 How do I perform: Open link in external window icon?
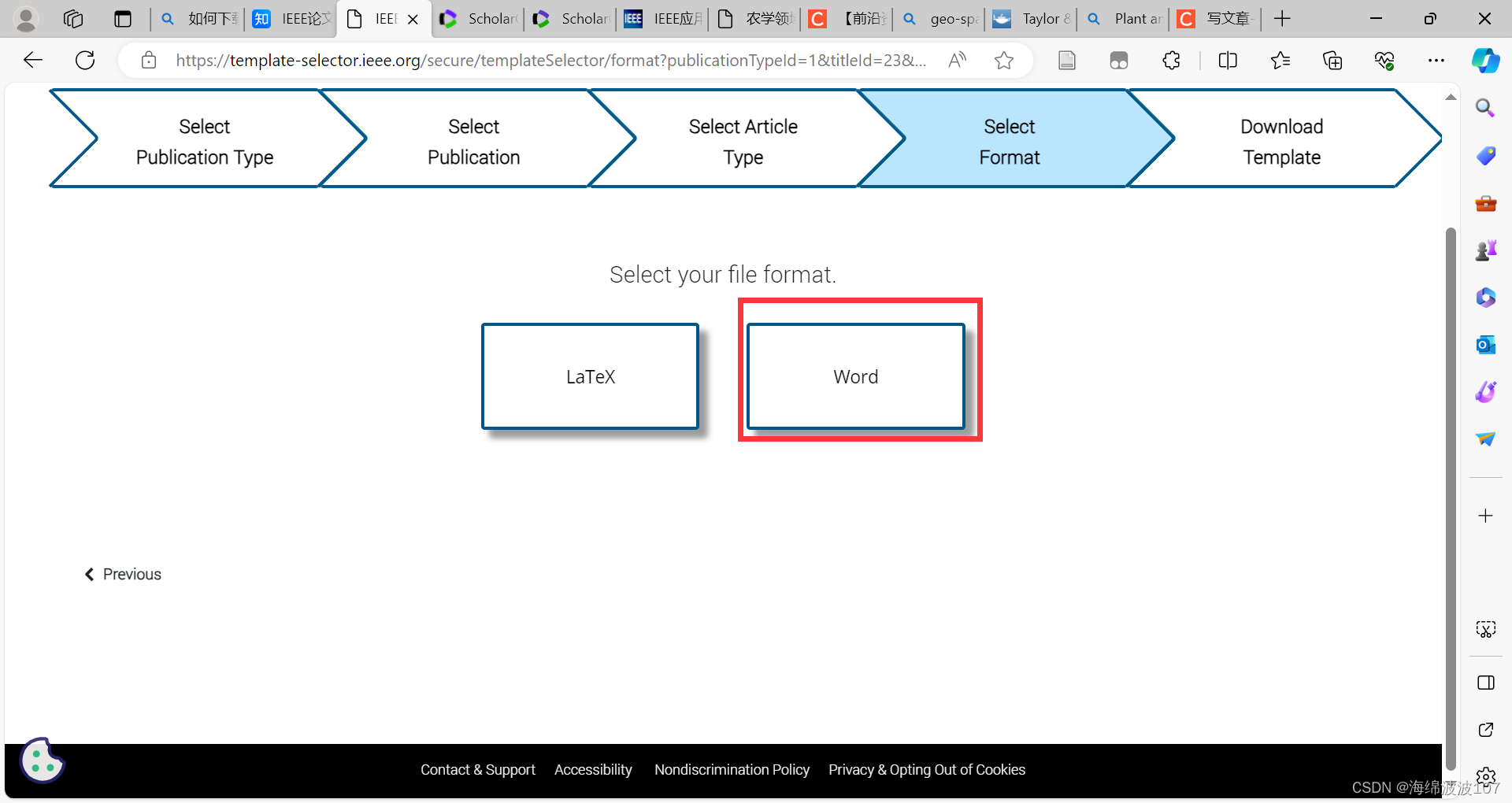pyautogui.click(x=1485, y=730)
